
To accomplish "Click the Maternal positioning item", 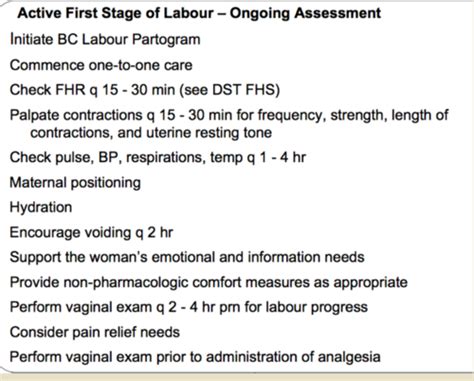I will (75, 183).
